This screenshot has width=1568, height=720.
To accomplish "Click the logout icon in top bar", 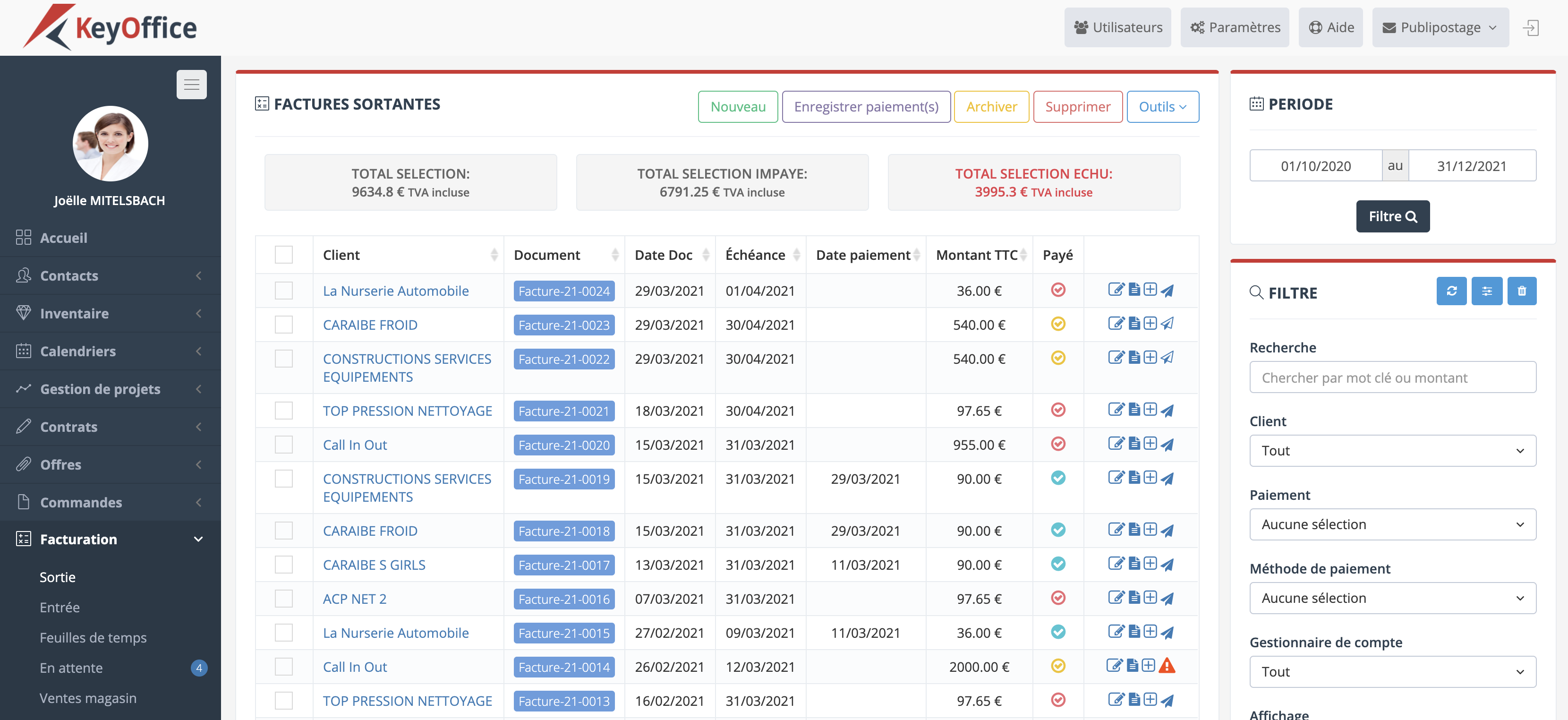I will pos(1530,28).
